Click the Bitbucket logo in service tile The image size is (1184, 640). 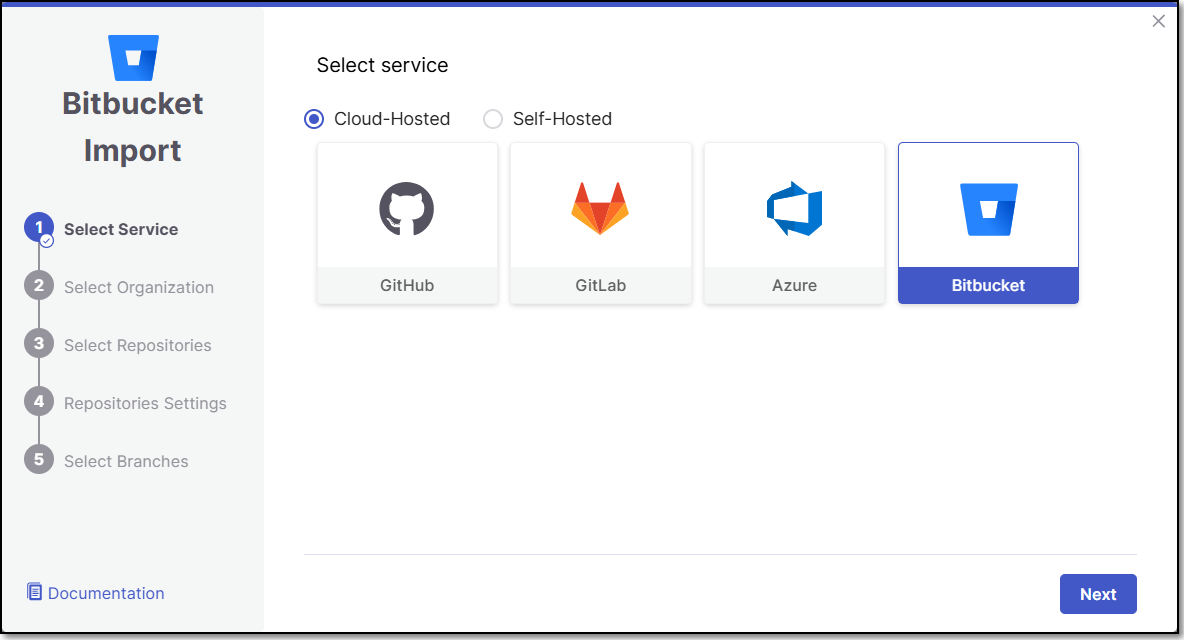click(x=988, y=209)
